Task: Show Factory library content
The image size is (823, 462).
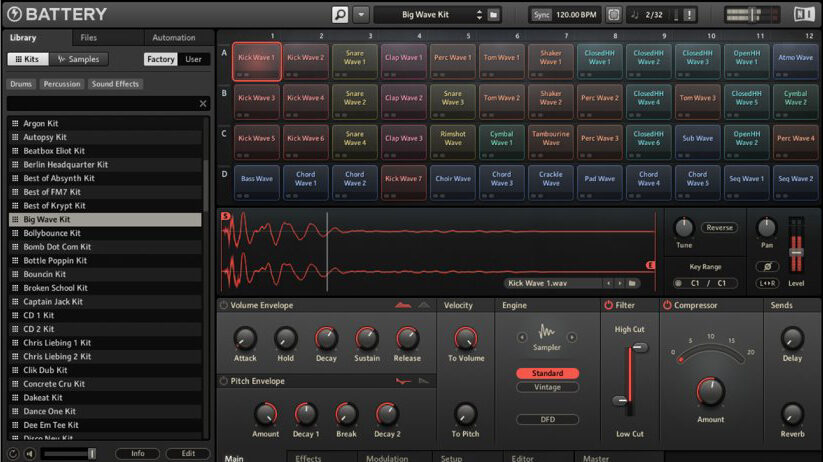Action: (160, 59)
